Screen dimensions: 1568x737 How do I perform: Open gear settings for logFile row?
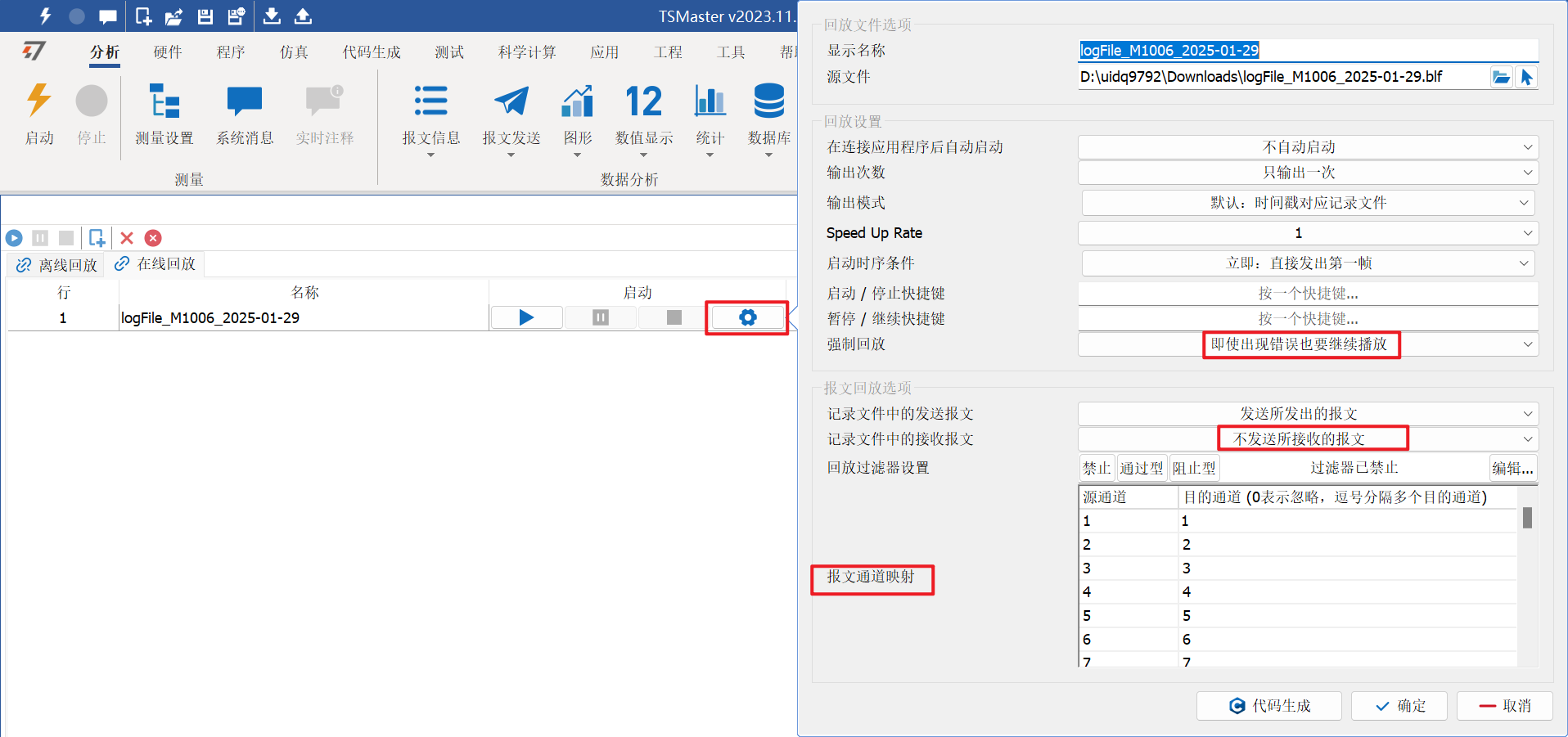pos(747,317)
